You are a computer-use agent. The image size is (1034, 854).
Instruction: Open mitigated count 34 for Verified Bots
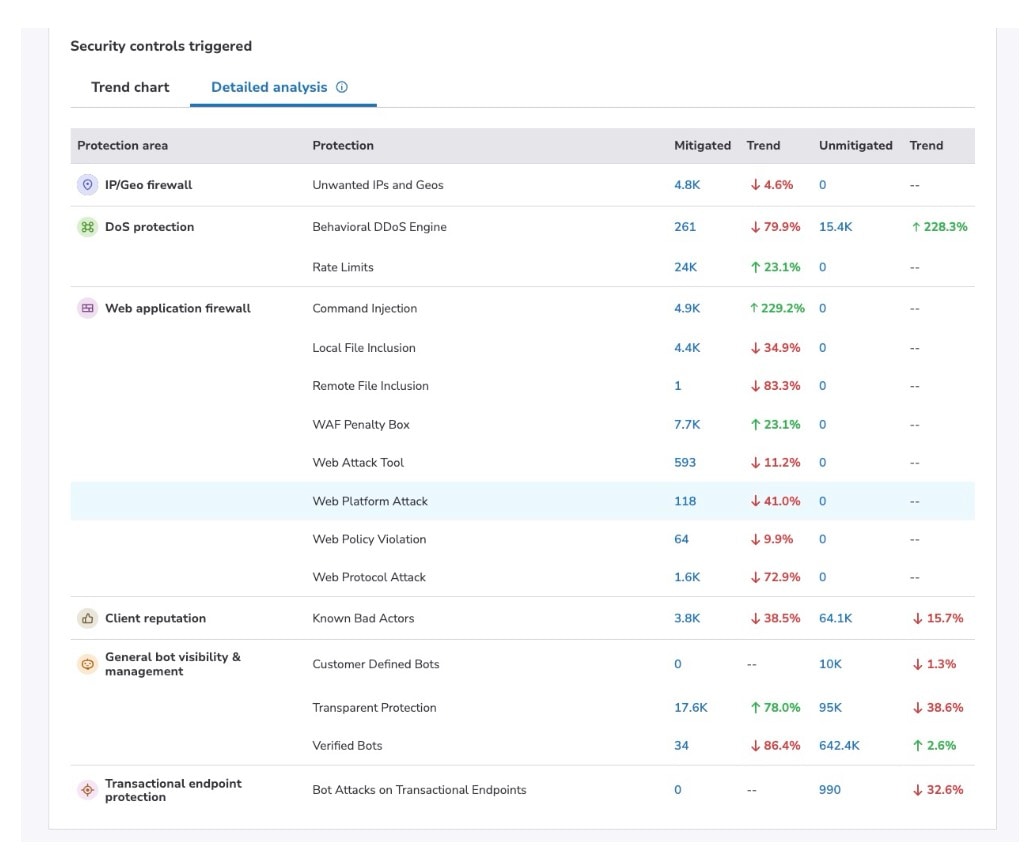681,746
